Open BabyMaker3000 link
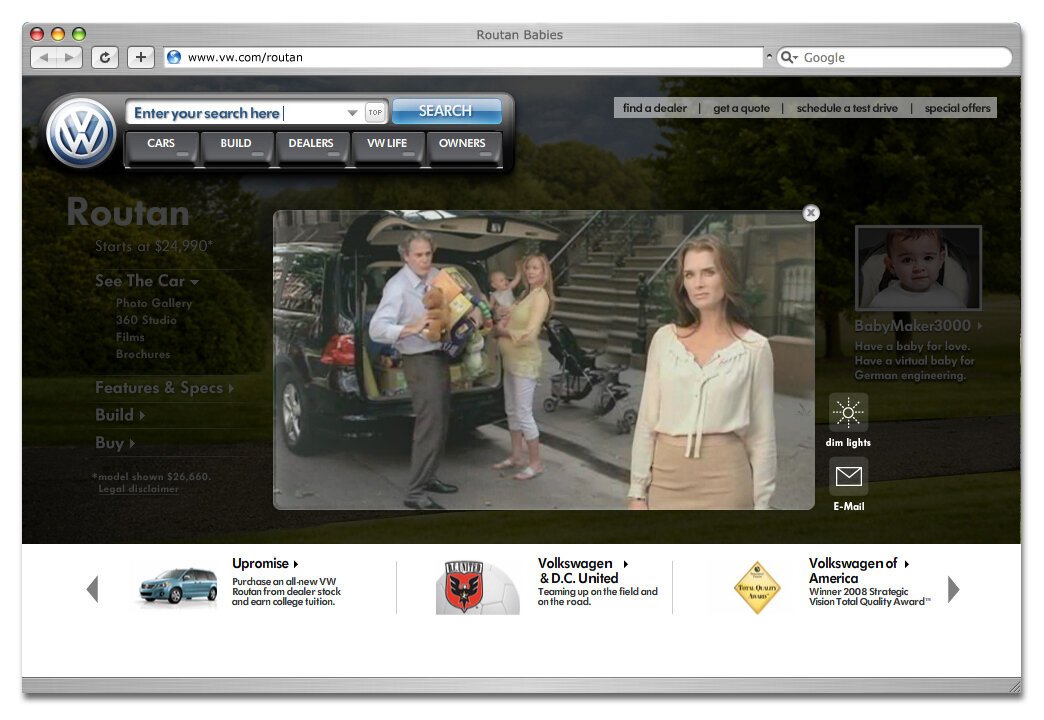 (917, 326)
